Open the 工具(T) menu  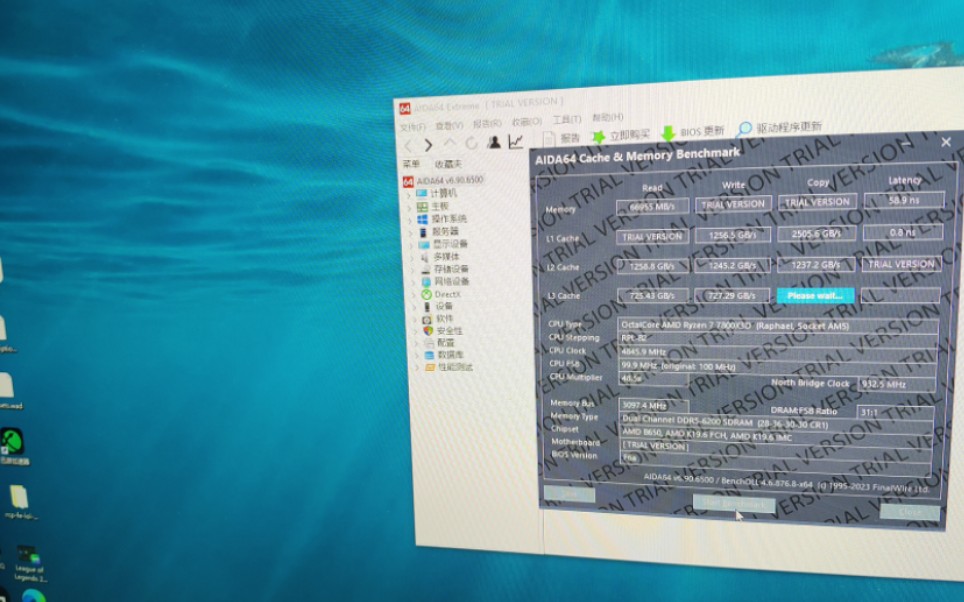(566, 119)
